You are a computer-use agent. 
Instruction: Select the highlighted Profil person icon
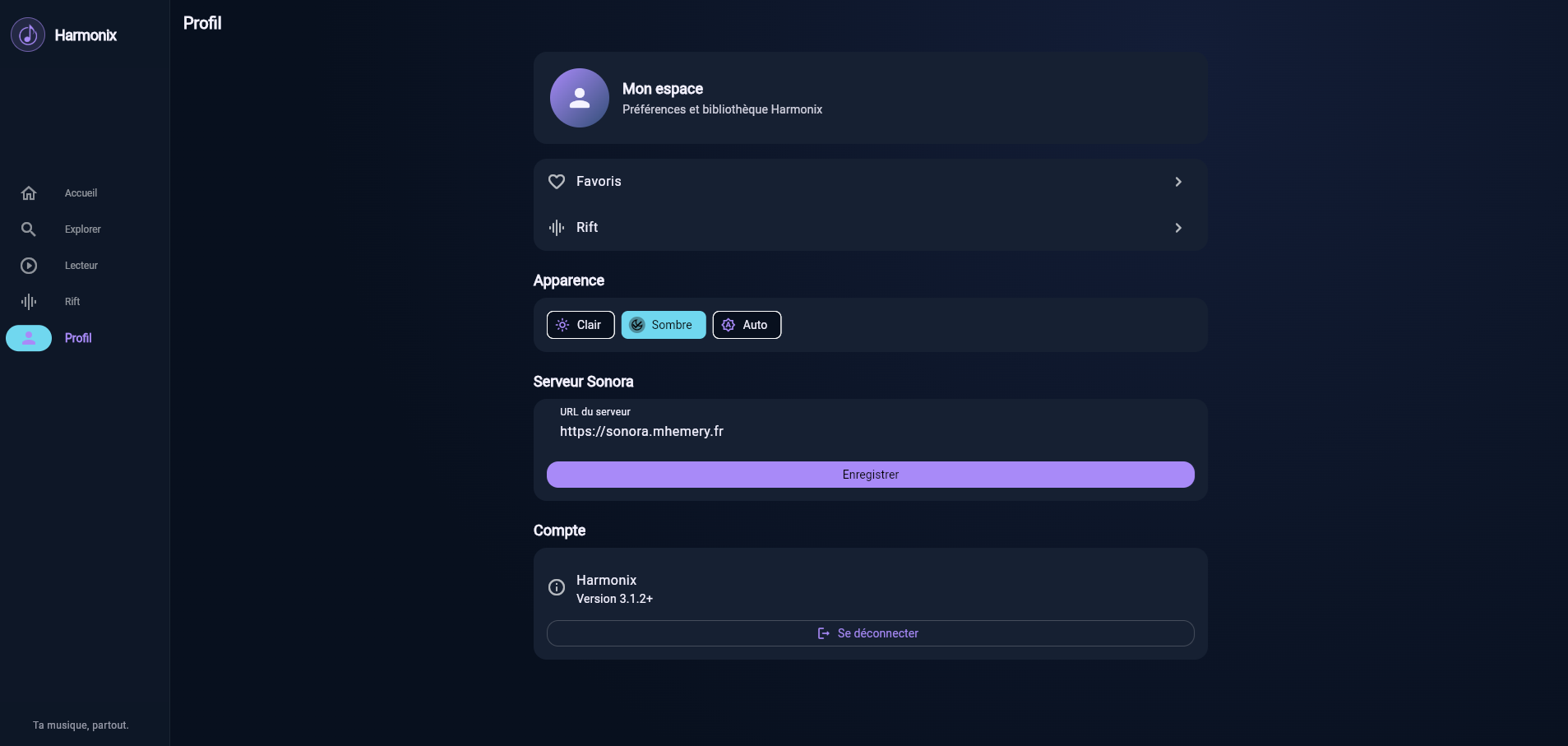[29, 338]
